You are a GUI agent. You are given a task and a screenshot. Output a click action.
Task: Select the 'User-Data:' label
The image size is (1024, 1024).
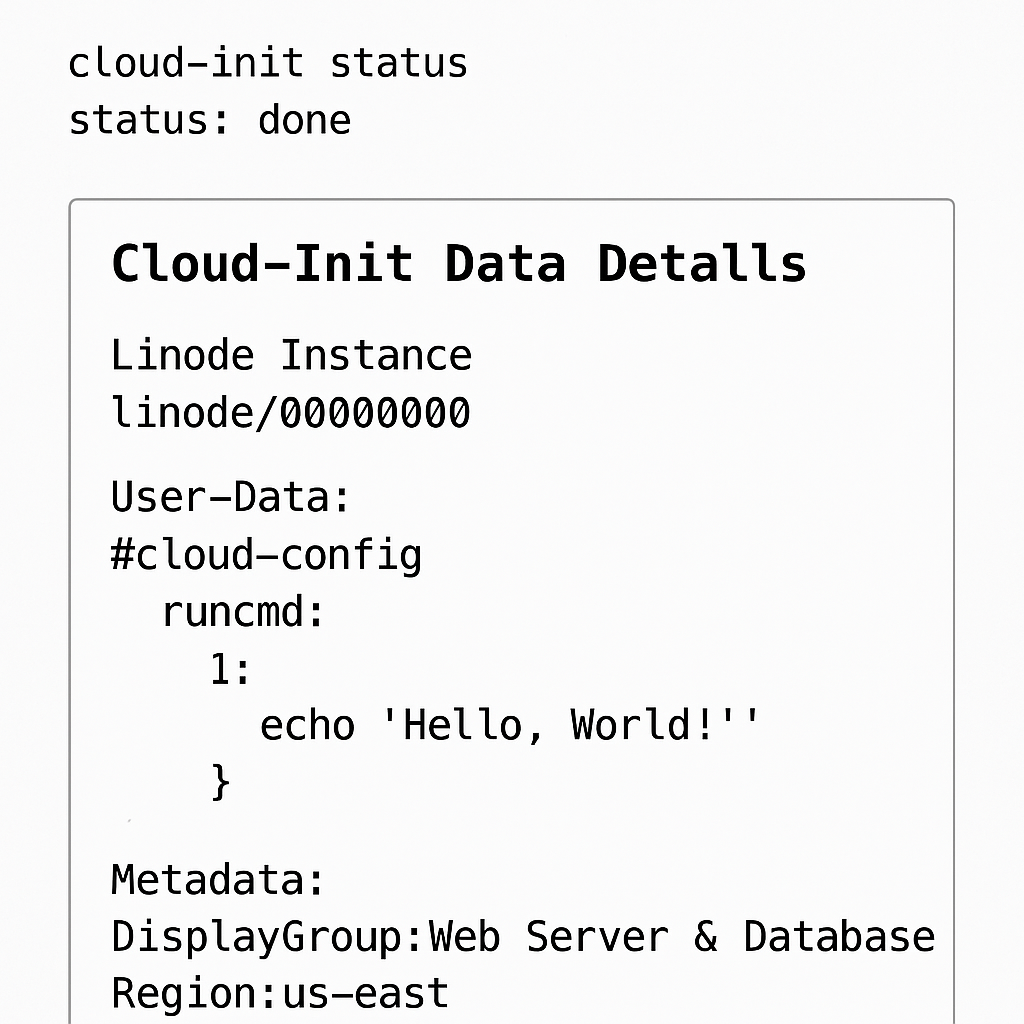click(x=231, y=496)
